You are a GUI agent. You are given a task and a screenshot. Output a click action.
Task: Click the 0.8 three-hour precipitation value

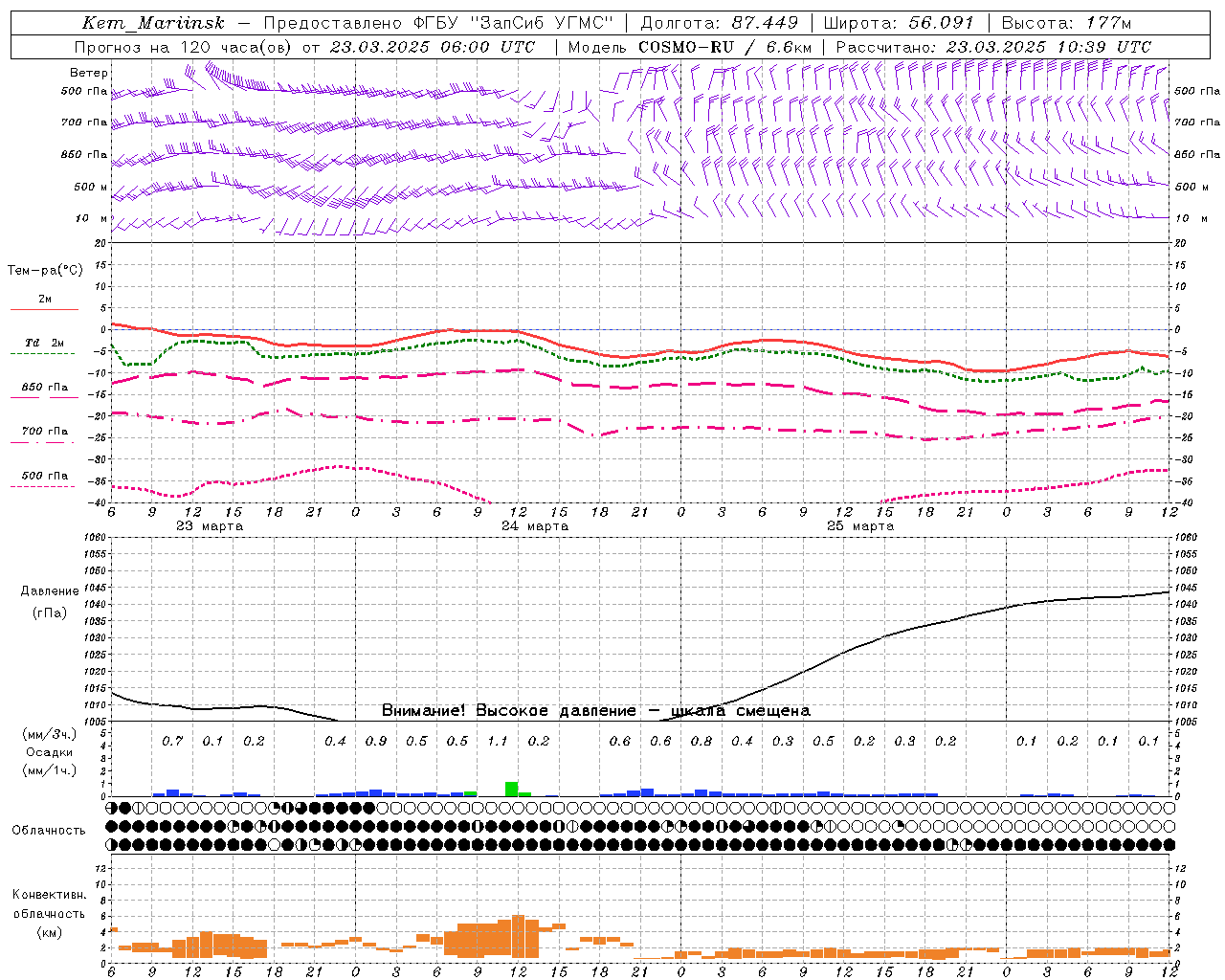click(x=702, y=741)
